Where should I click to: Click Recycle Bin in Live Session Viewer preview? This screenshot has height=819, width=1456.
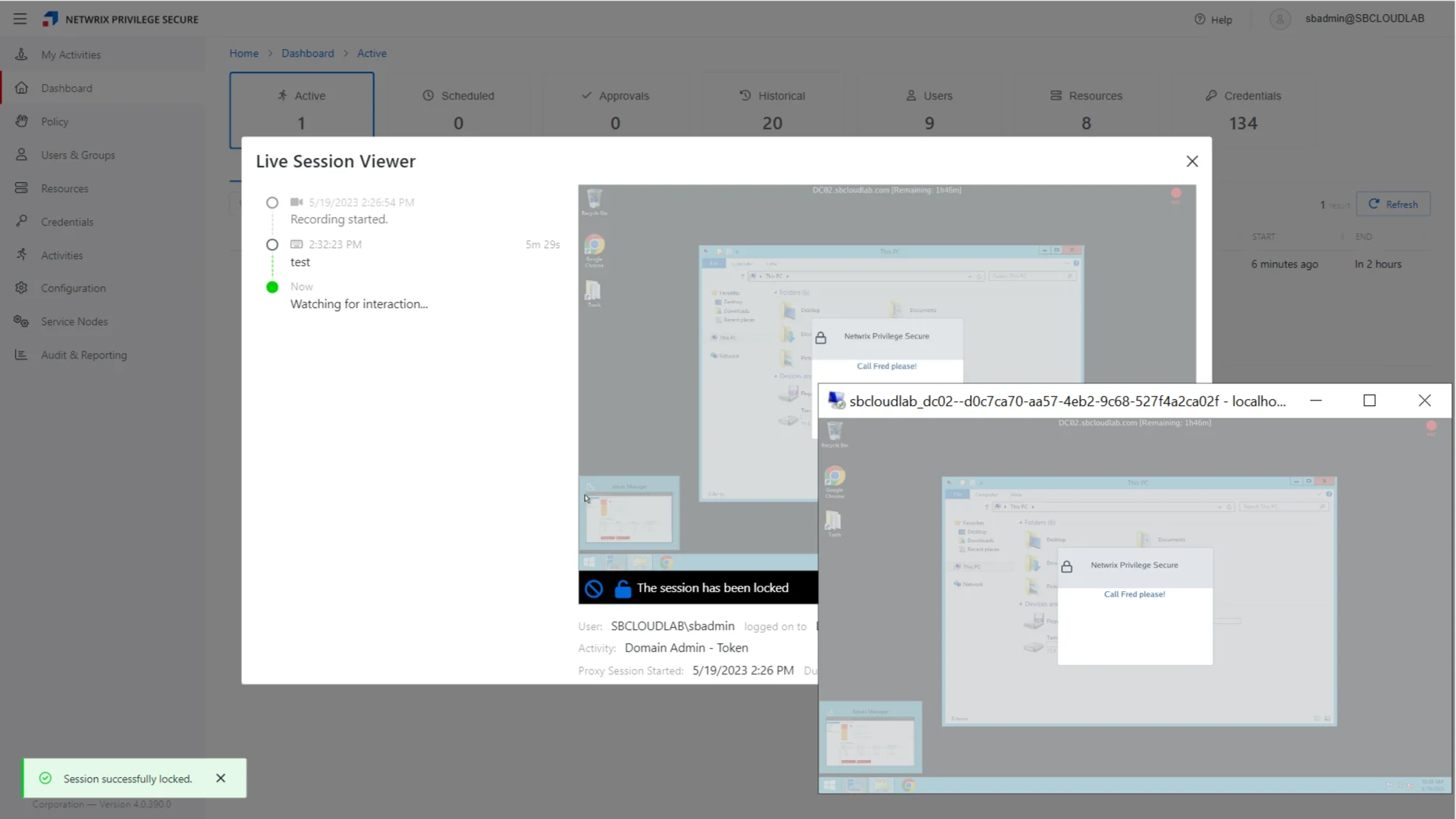pos(594,201)
